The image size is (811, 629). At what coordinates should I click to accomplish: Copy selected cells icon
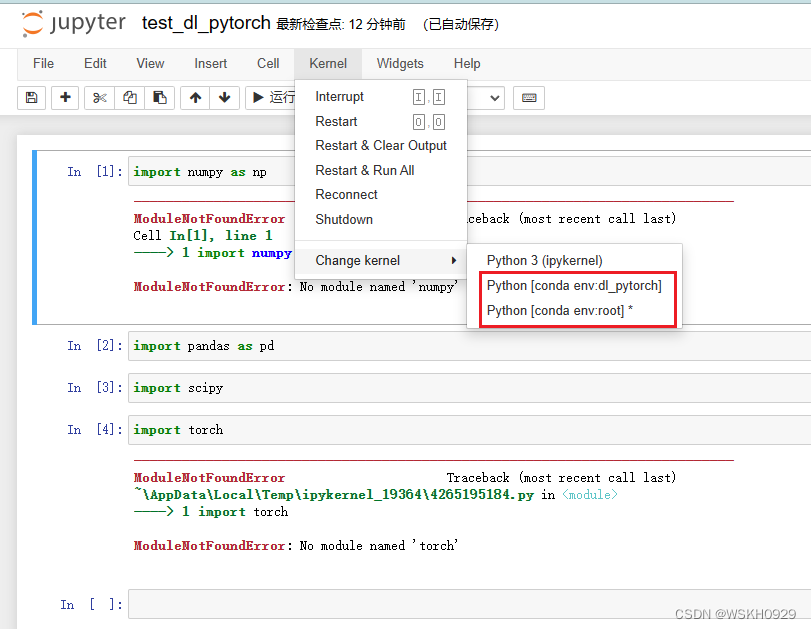point(129,97)
